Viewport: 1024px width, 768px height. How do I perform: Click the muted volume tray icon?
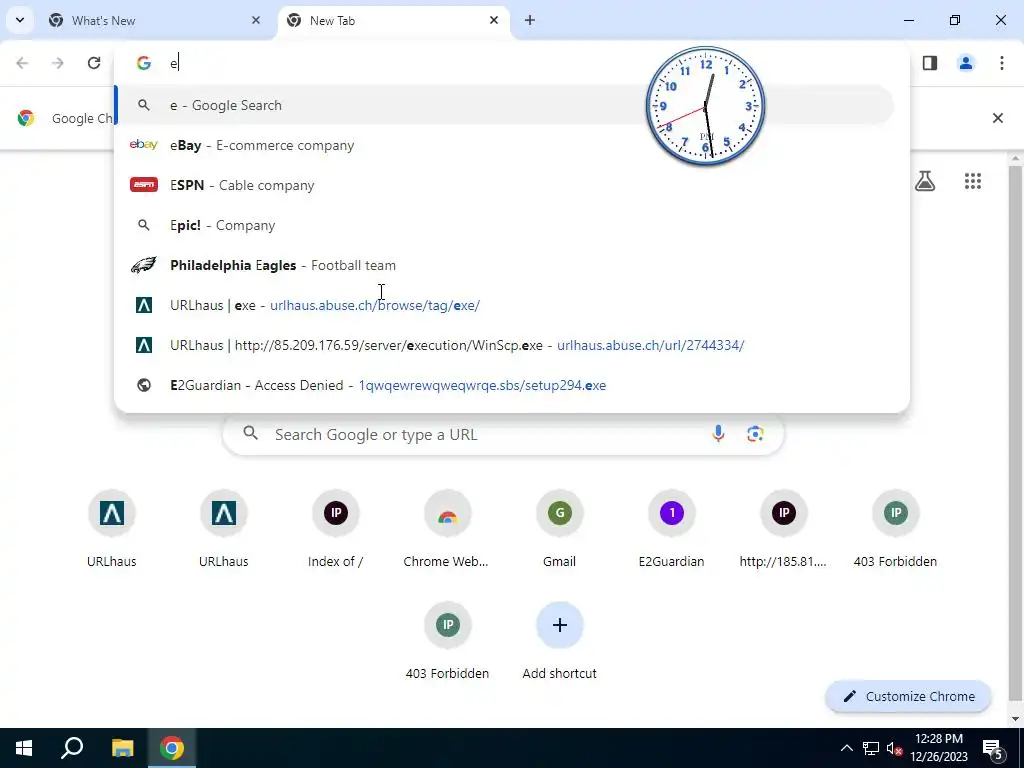pos(894,748)
